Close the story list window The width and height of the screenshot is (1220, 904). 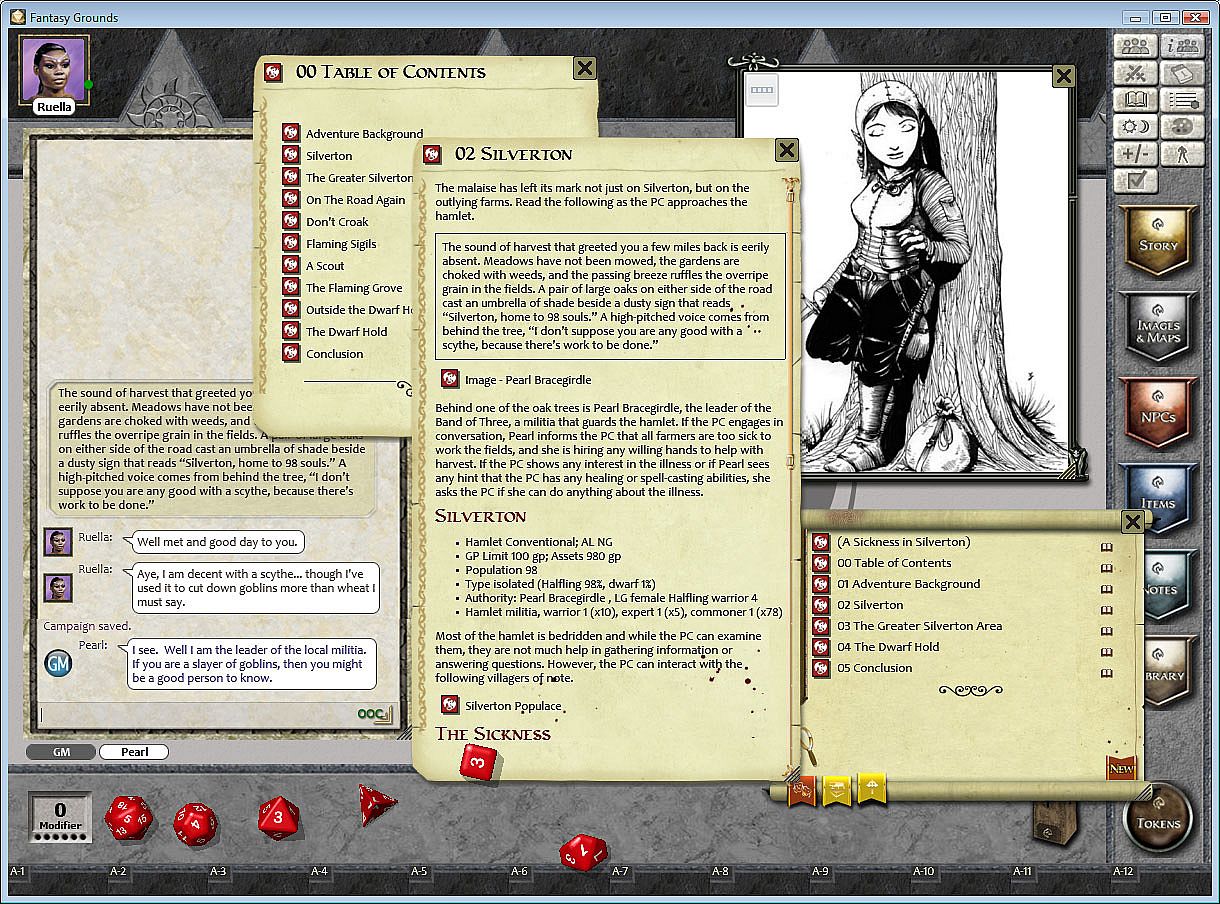click(1132, 521)
